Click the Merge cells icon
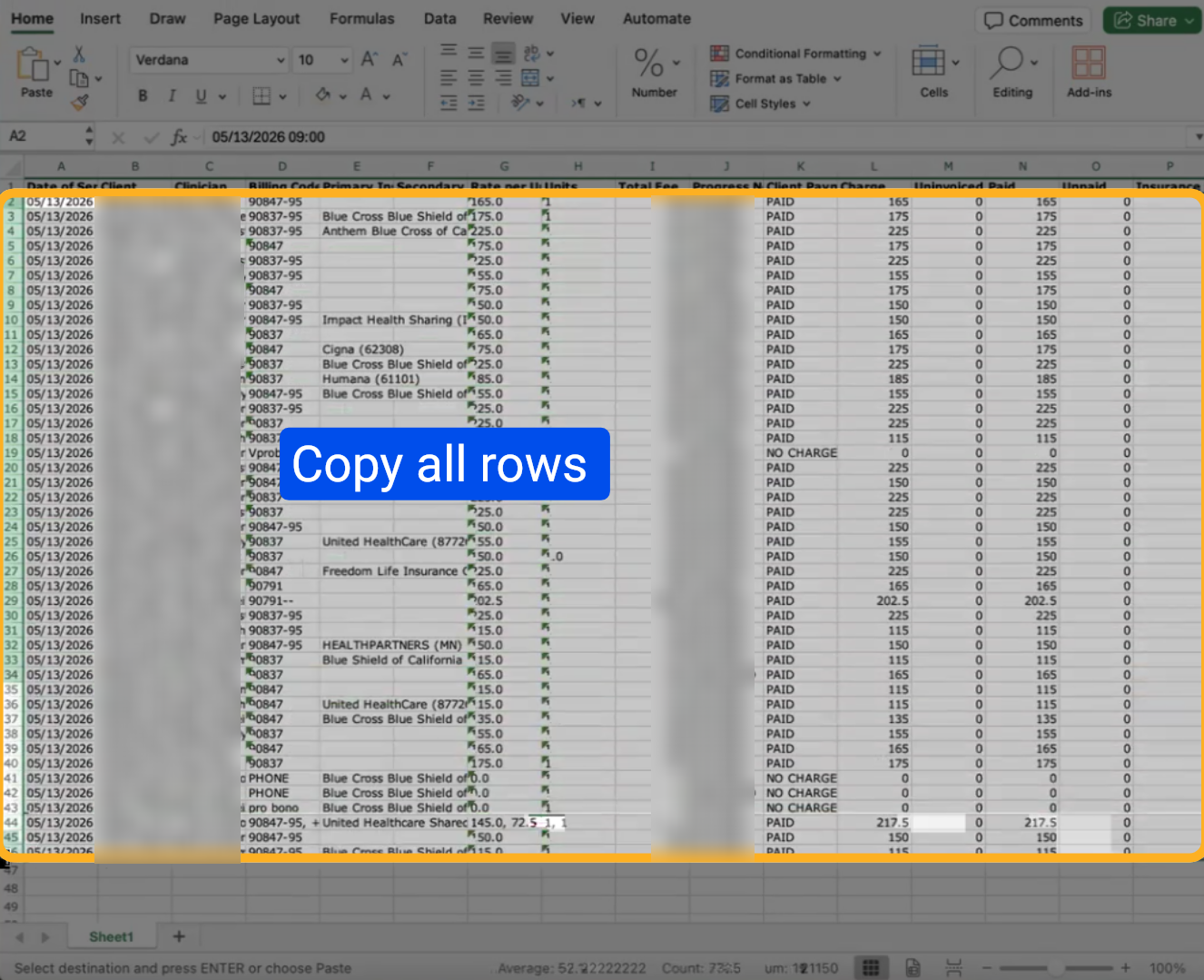Viewport: 1204px width, 980px height. pos(530,78)
